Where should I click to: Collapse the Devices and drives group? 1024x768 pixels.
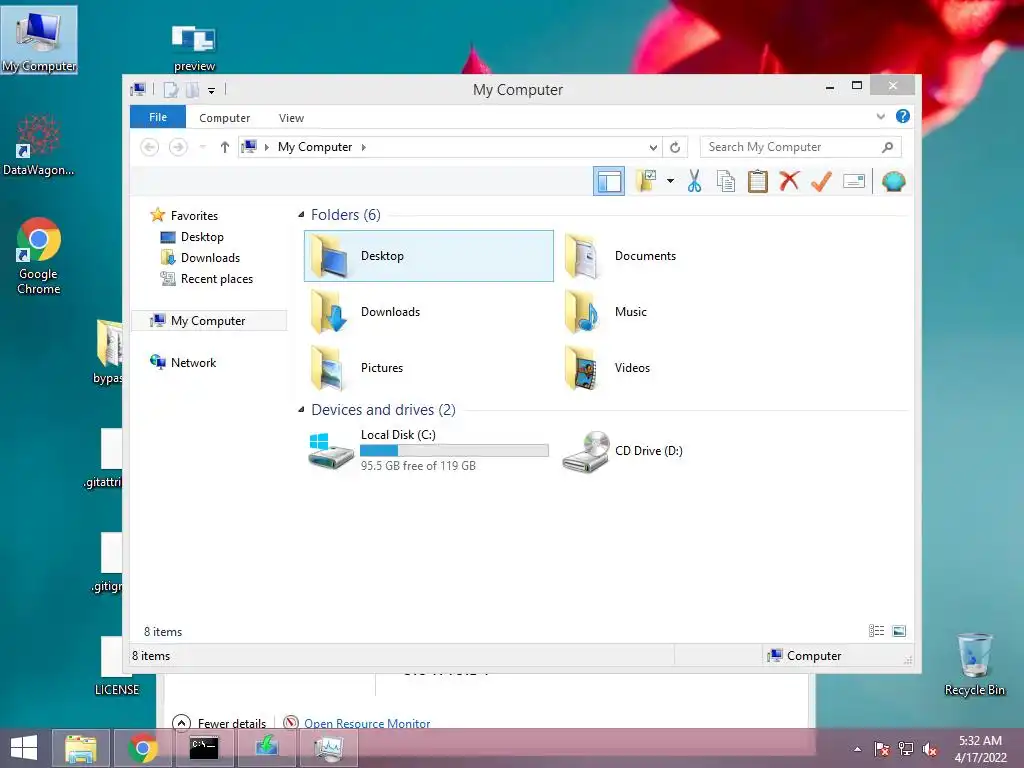pos(301,409)
